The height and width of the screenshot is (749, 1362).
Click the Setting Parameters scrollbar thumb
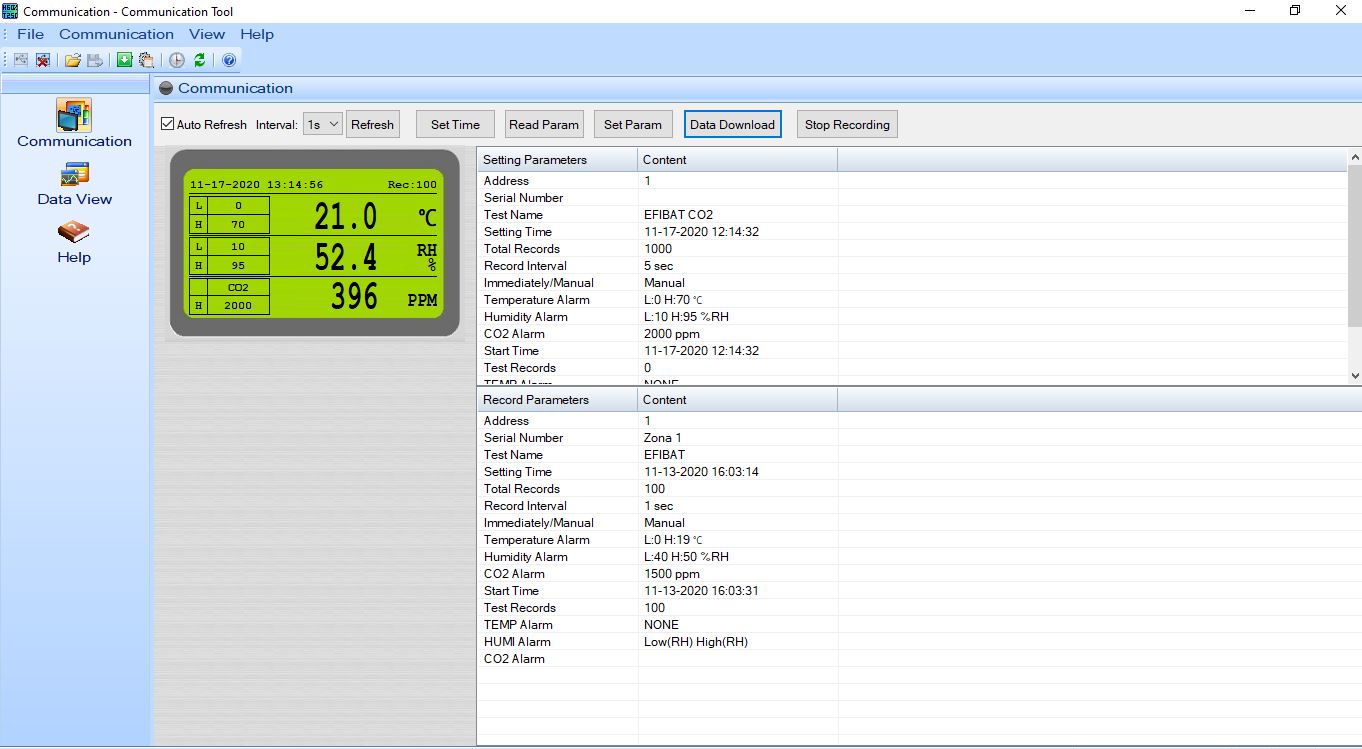(x=1355, y=246)
